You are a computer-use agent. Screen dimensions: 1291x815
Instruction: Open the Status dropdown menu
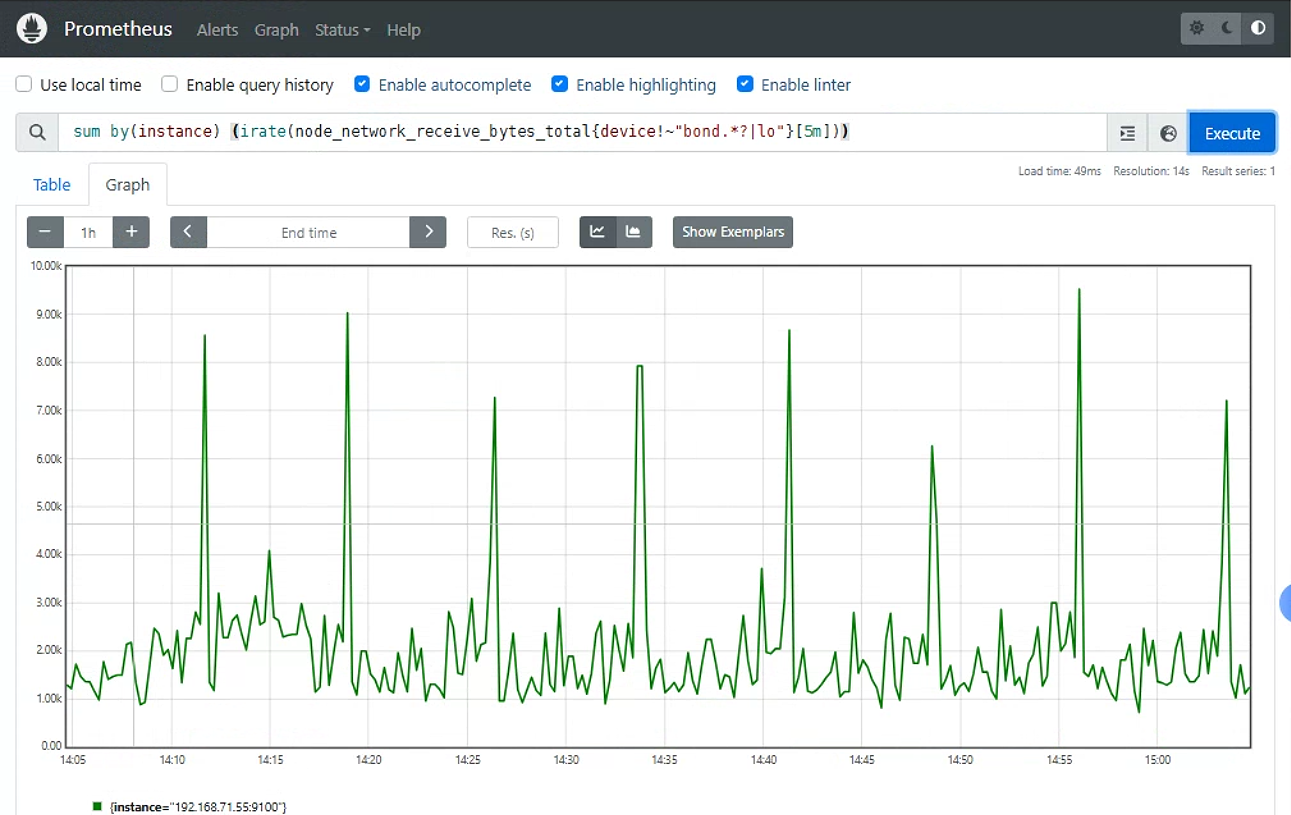[x=342, y=30]
